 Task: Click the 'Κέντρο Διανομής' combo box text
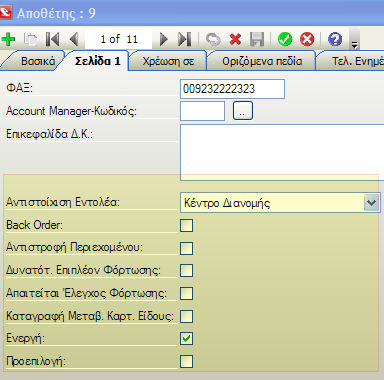[227, 203]
